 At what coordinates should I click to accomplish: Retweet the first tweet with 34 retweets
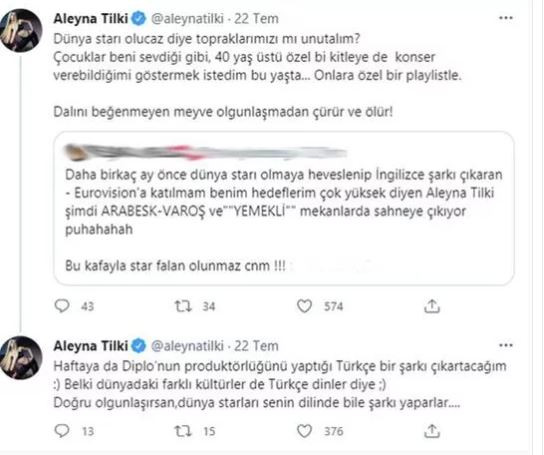(x=183, y=306)
